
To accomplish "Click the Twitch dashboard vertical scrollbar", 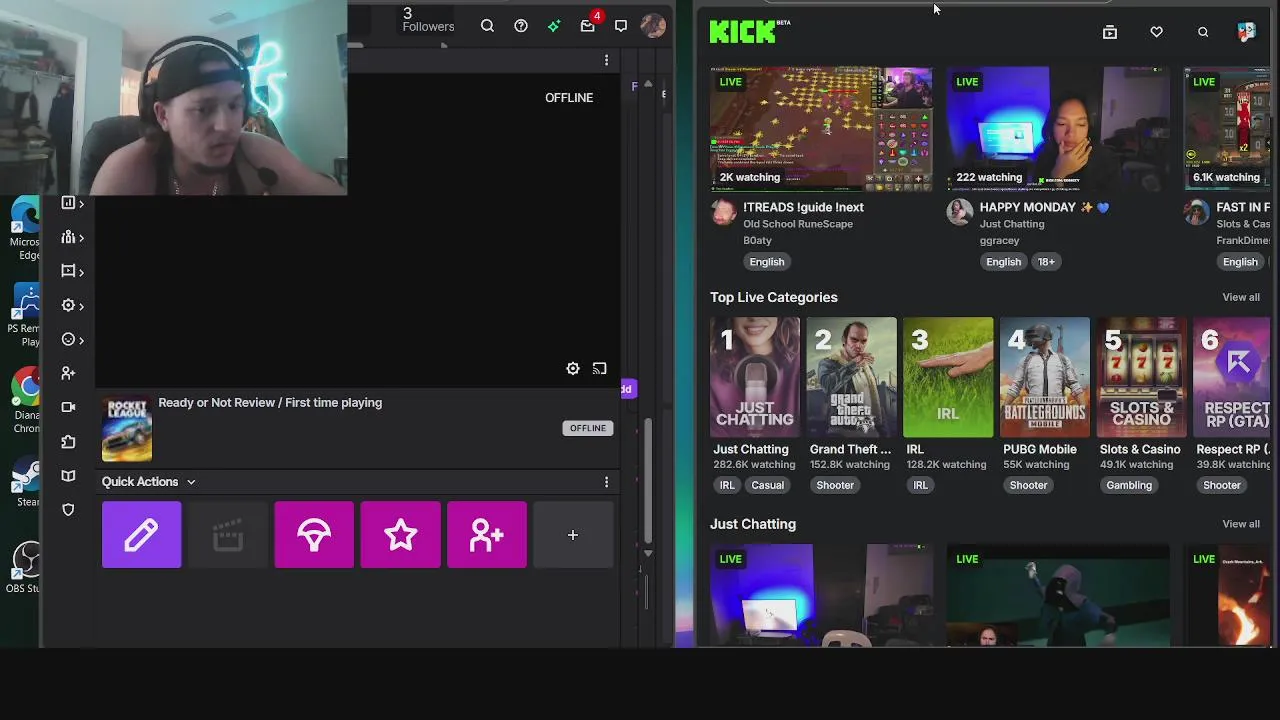I will [648, 480].
